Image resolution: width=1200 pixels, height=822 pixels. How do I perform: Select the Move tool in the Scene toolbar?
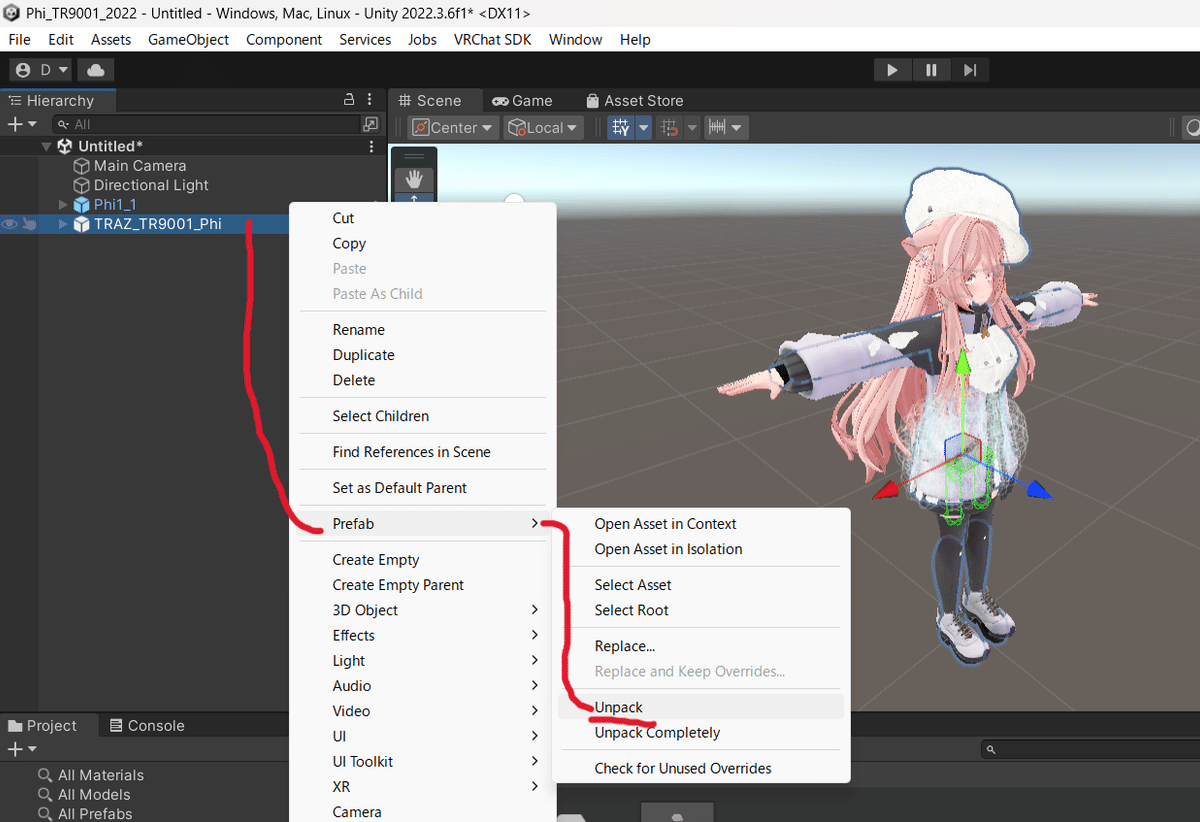tap(414, 198)
